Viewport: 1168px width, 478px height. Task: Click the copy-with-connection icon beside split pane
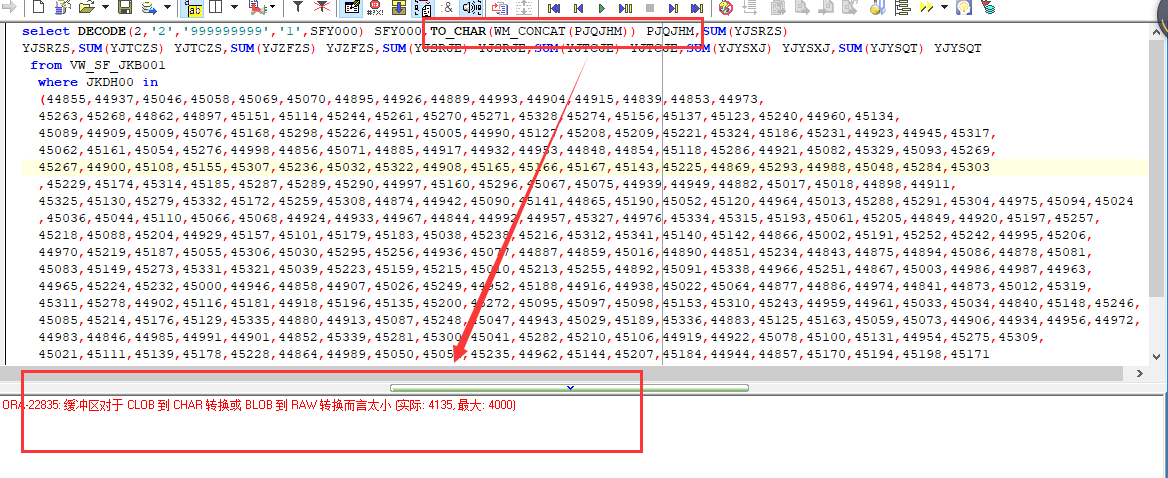(258, 7)
